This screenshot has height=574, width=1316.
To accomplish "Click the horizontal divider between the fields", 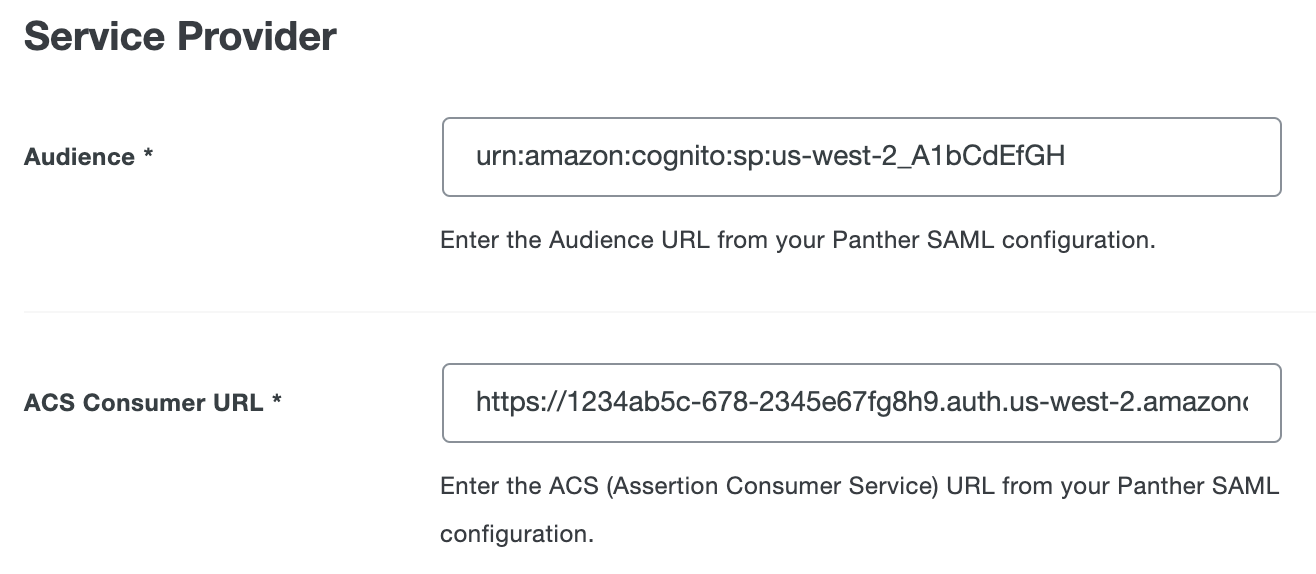I will click(668, 312).
